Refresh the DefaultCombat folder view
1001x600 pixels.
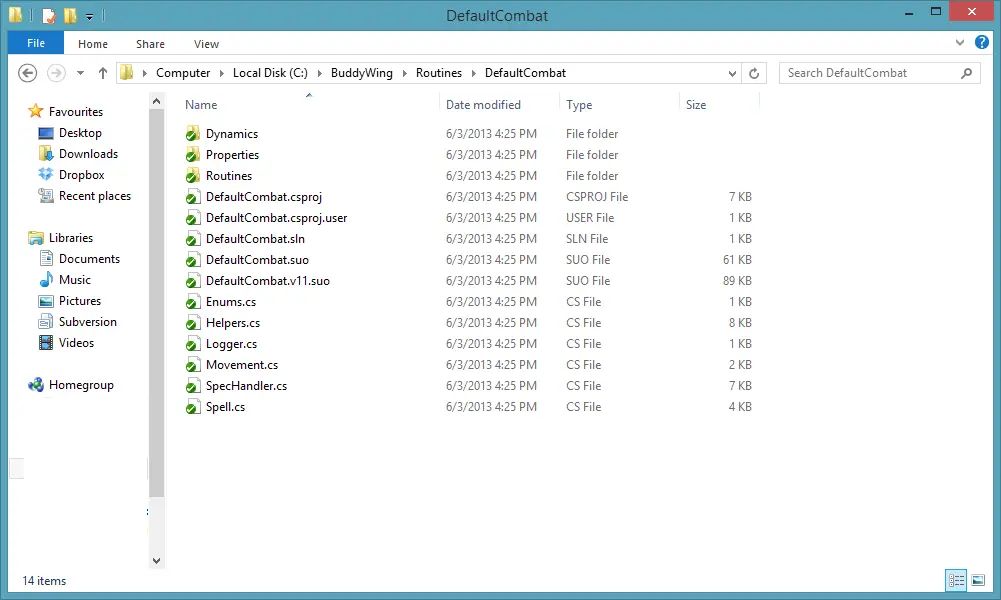tap(755, 73)
